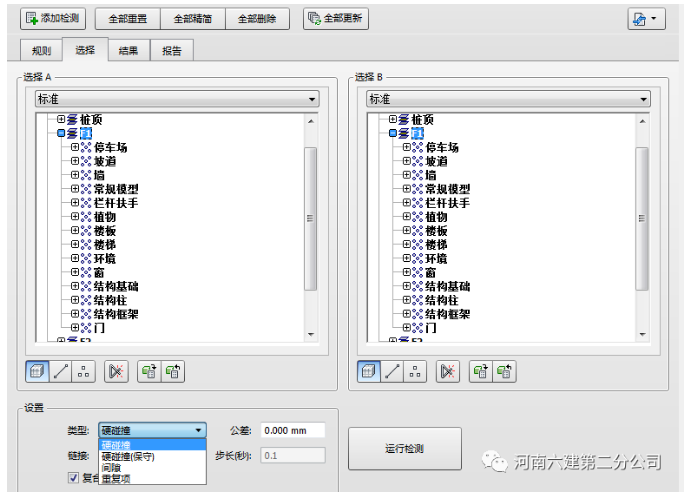
Task: Expand the 桩顶 node in 选择 A
Action: (x=61, y=119)
